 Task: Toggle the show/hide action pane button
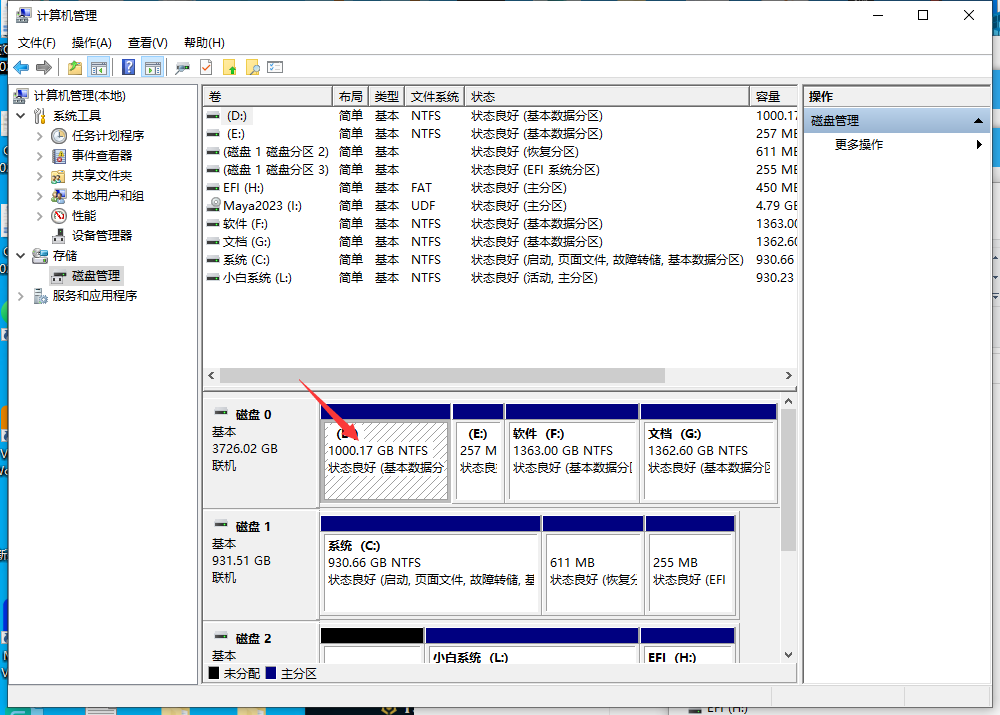point(152,67)
